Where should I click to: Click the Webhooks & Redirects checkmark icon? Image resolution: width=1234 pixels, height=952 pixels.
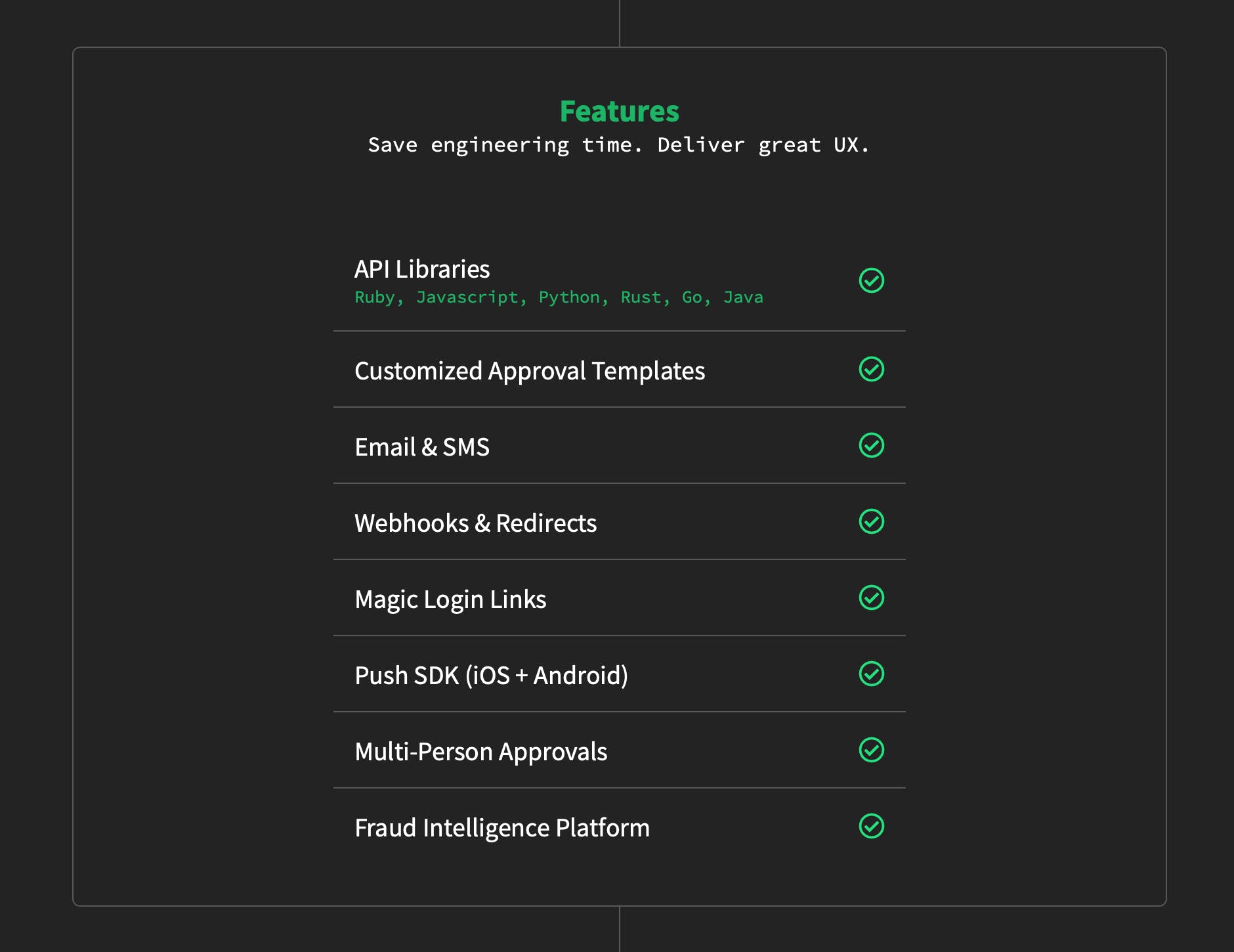pos(871,521)
